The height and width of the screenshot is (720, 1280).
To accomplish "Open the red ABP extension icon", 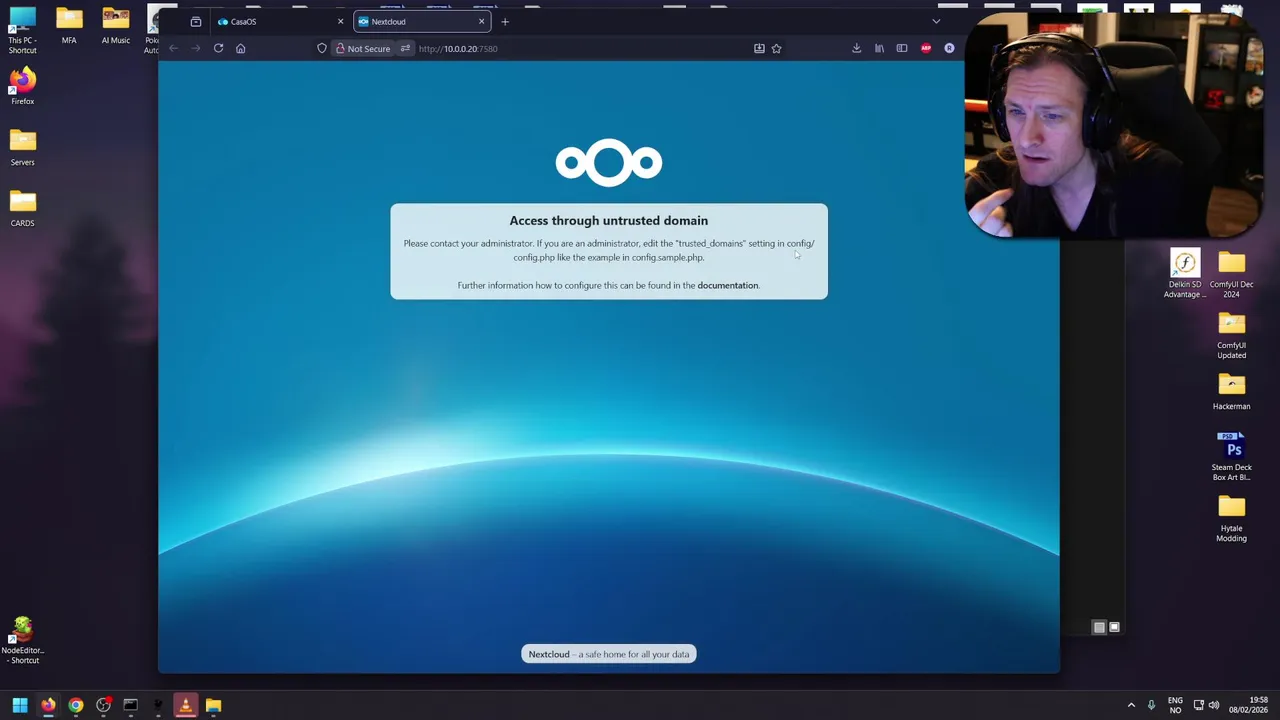I will click(x=926, y=48).
